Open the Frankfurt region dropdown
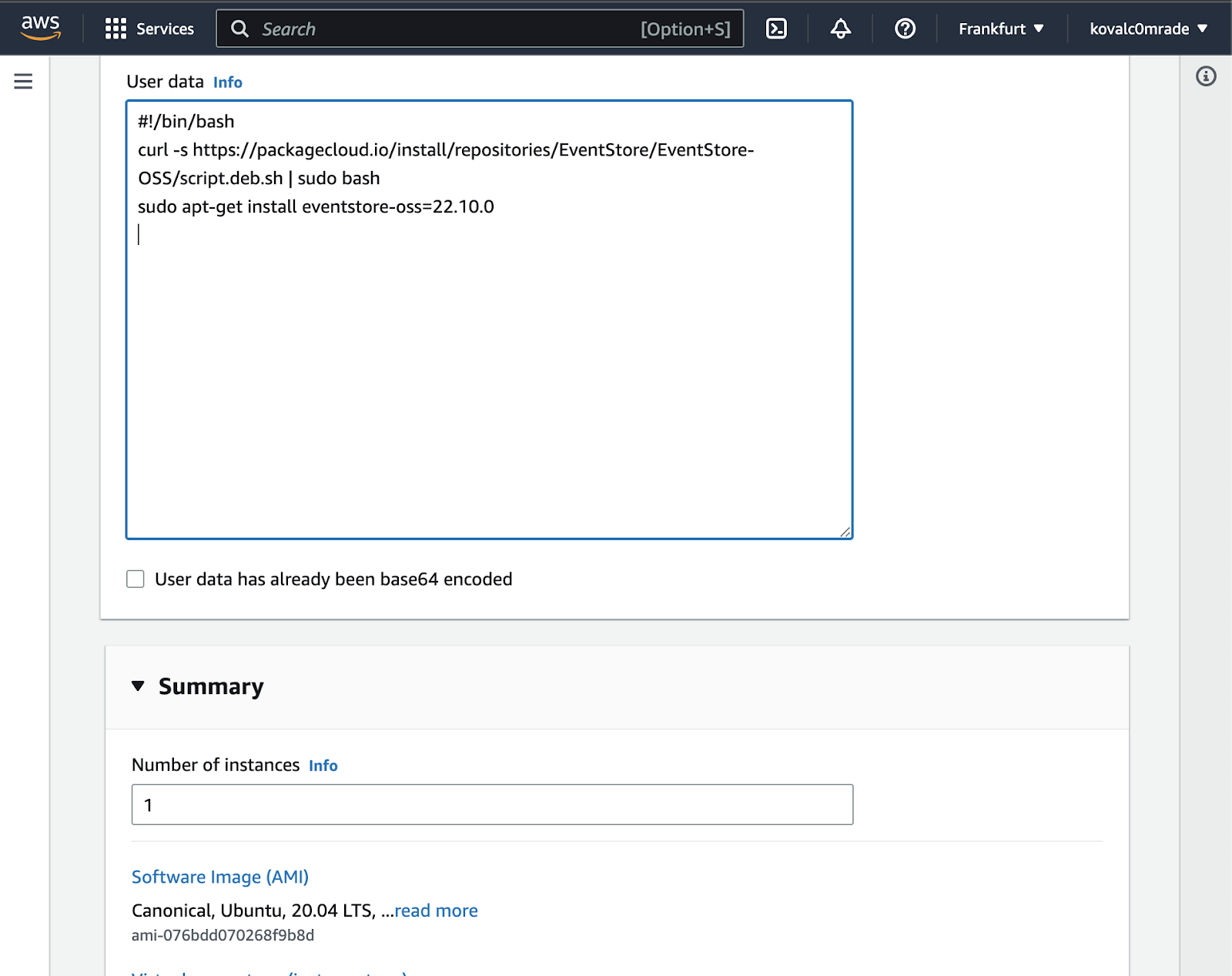The height and width of the screenshot is (976, 1232). 1001,29
